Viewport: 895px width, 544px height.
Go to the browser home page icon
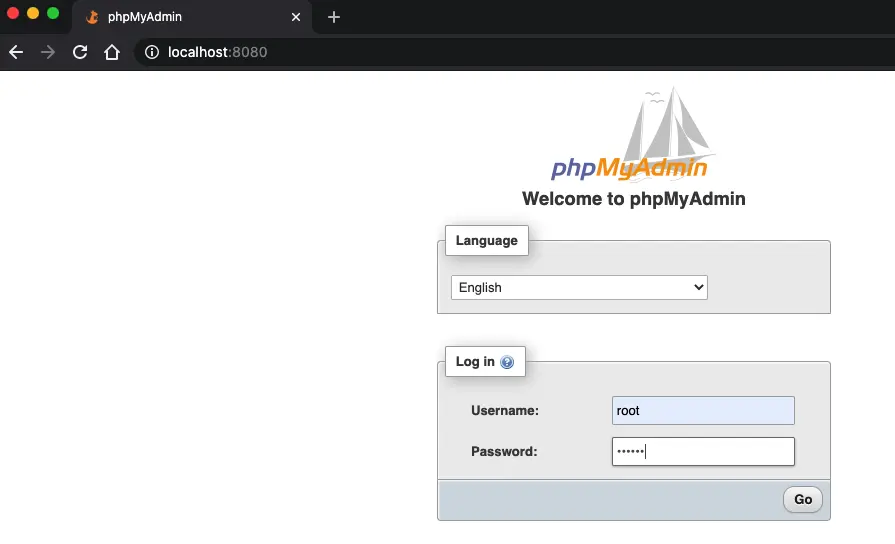pos(112,52)
